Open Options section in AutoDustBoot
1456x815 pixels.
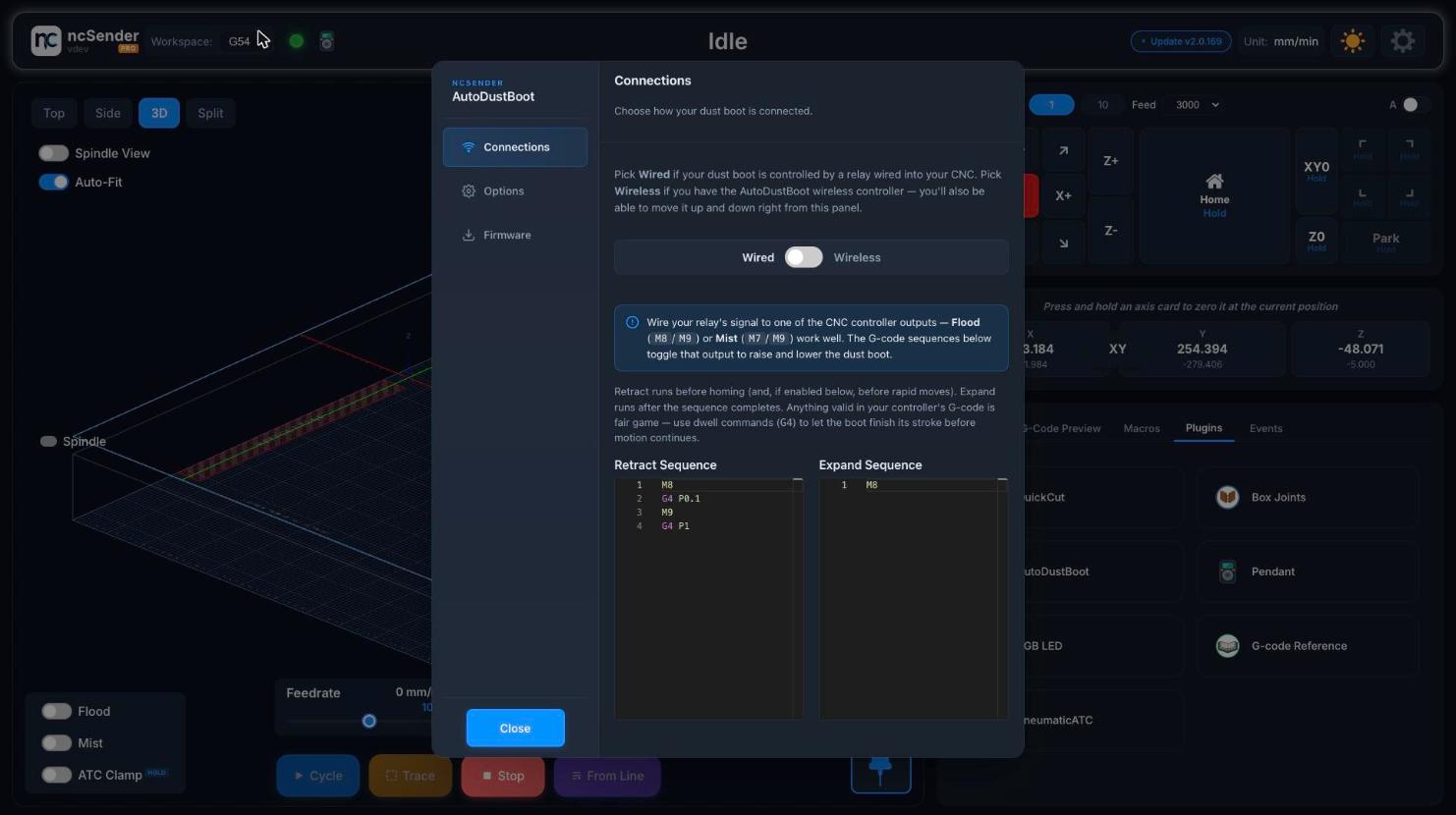tap(515, 191)
